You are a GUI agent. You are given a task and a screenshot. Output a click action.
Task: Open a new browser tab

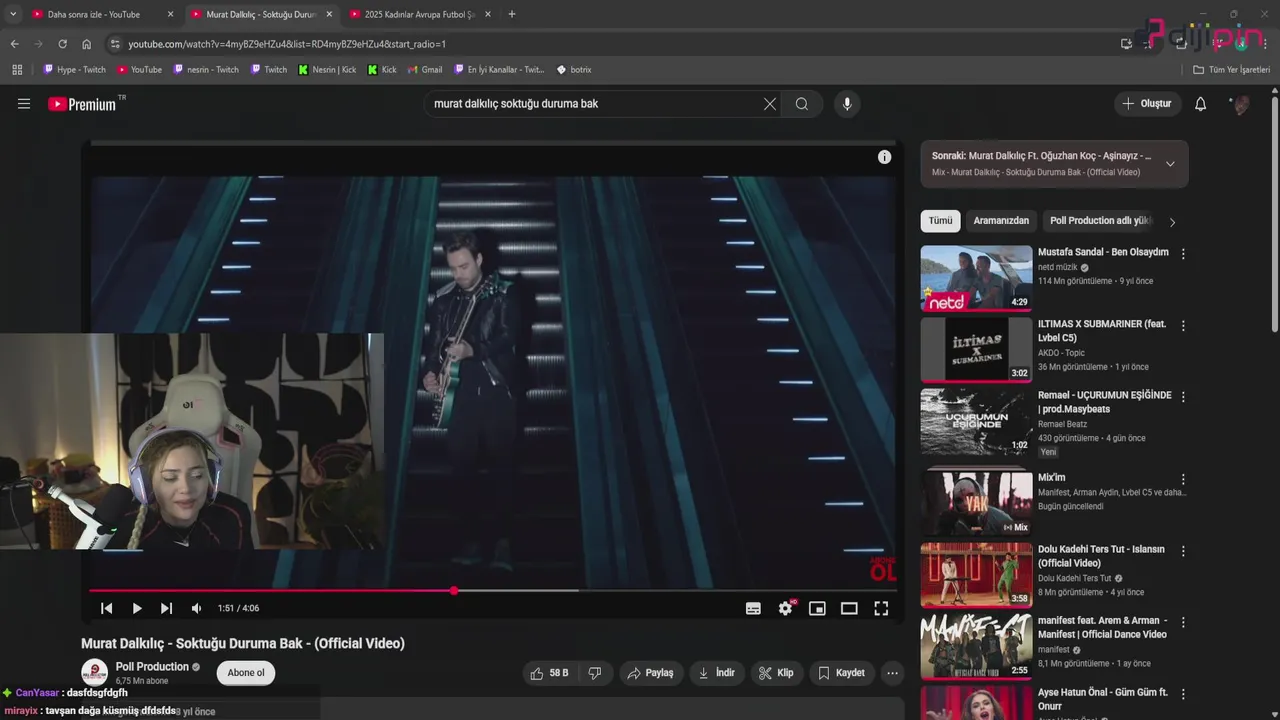click(512, 14)
